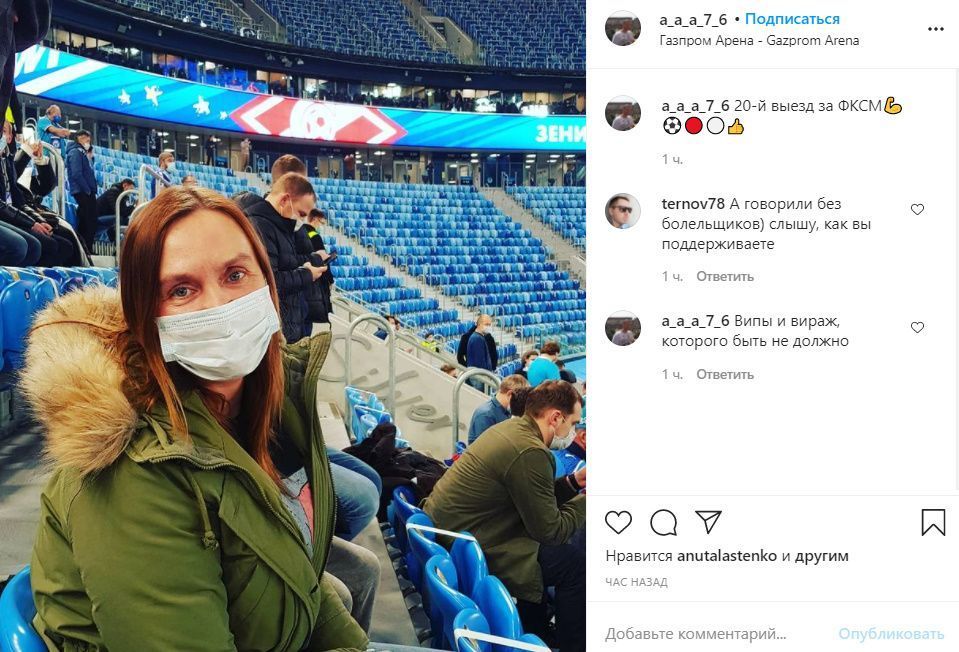
Task: Share post via paper plane icon
Action: [x=708, y=522]
